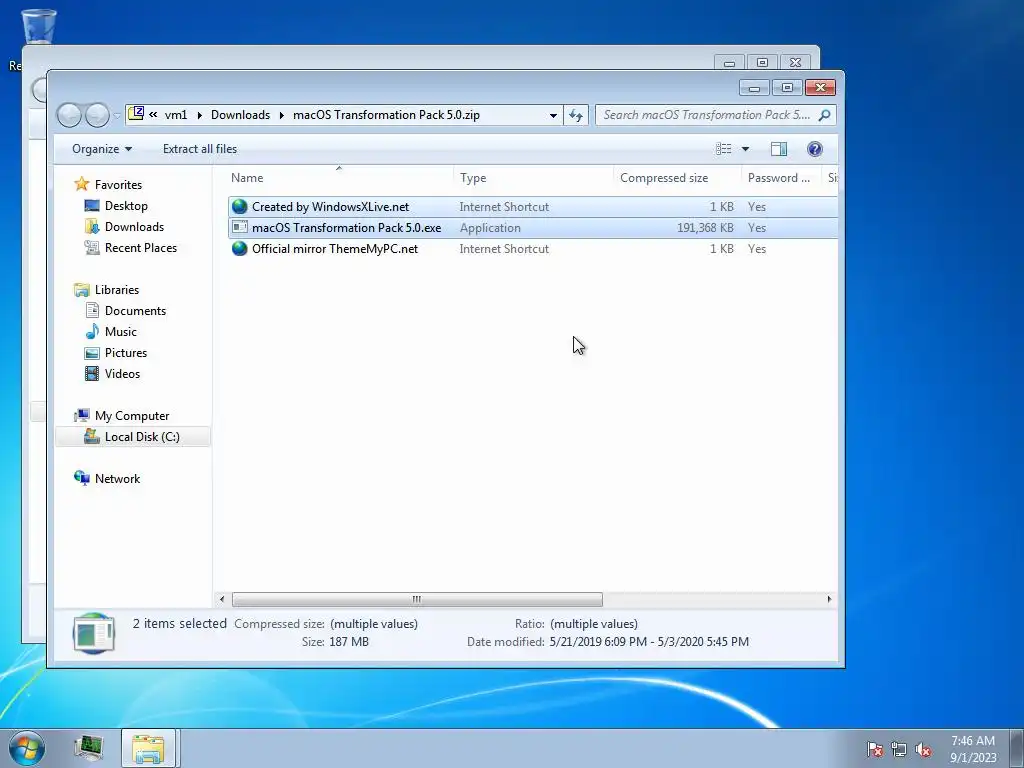Open Help via the question mark icon
Viewport: 1024px width, 768px height.
[814, 149]
